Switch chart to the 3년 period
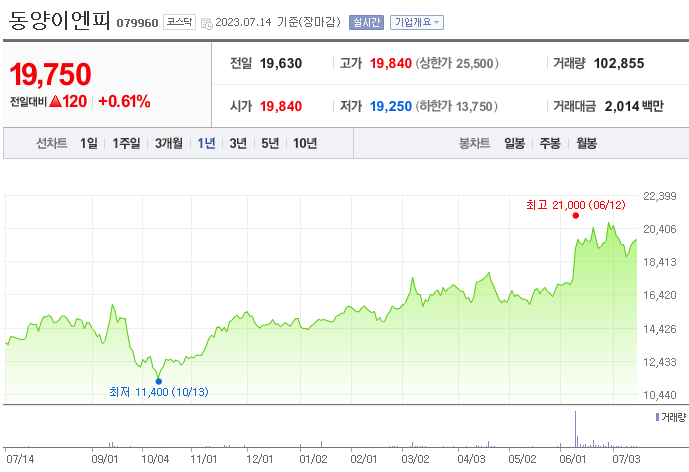The height and width of the screenshot is (472, 689). point(238,143)
